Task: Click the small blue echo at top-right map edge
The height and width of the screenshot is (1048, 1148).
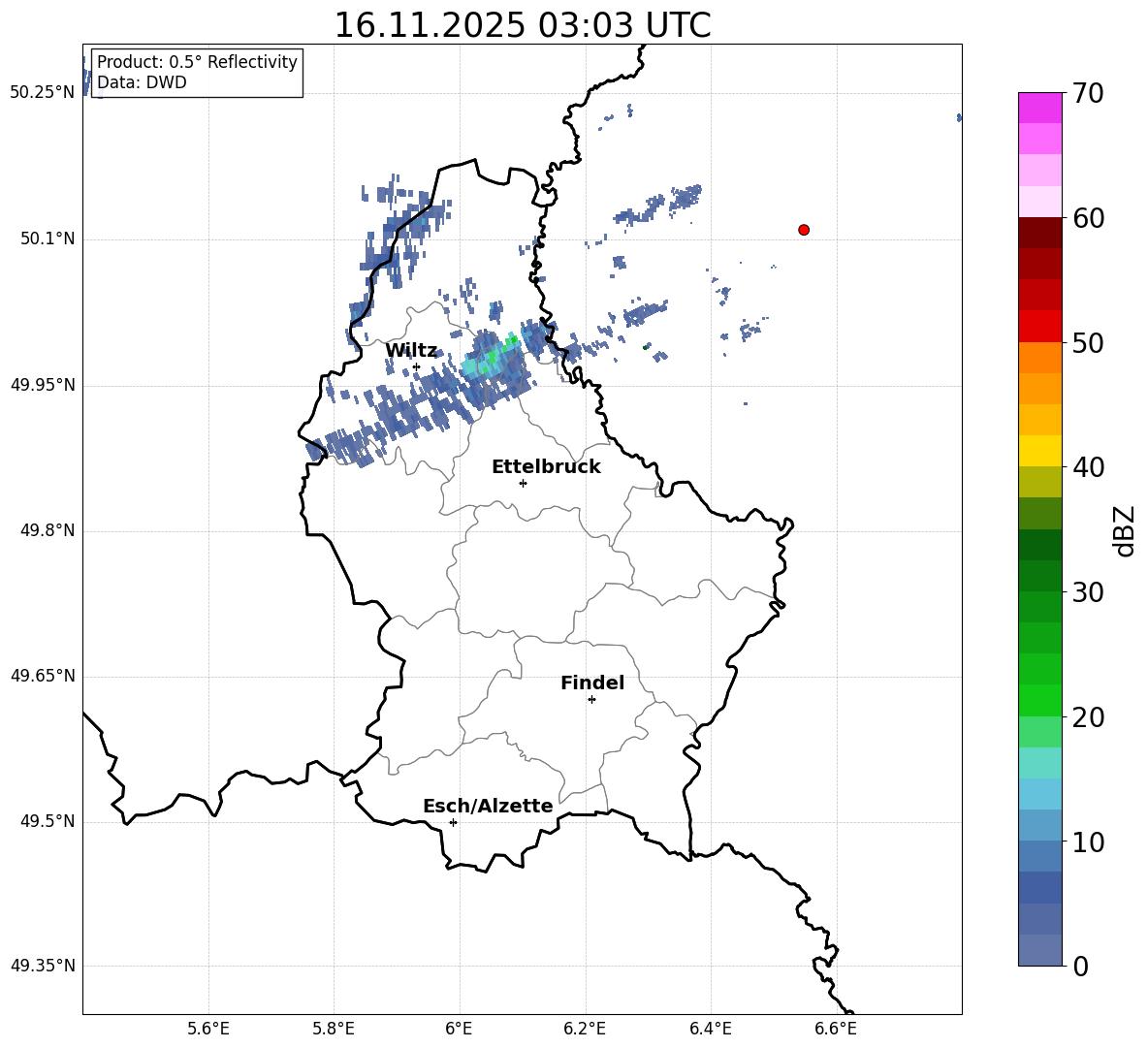Action: [959, 117]
